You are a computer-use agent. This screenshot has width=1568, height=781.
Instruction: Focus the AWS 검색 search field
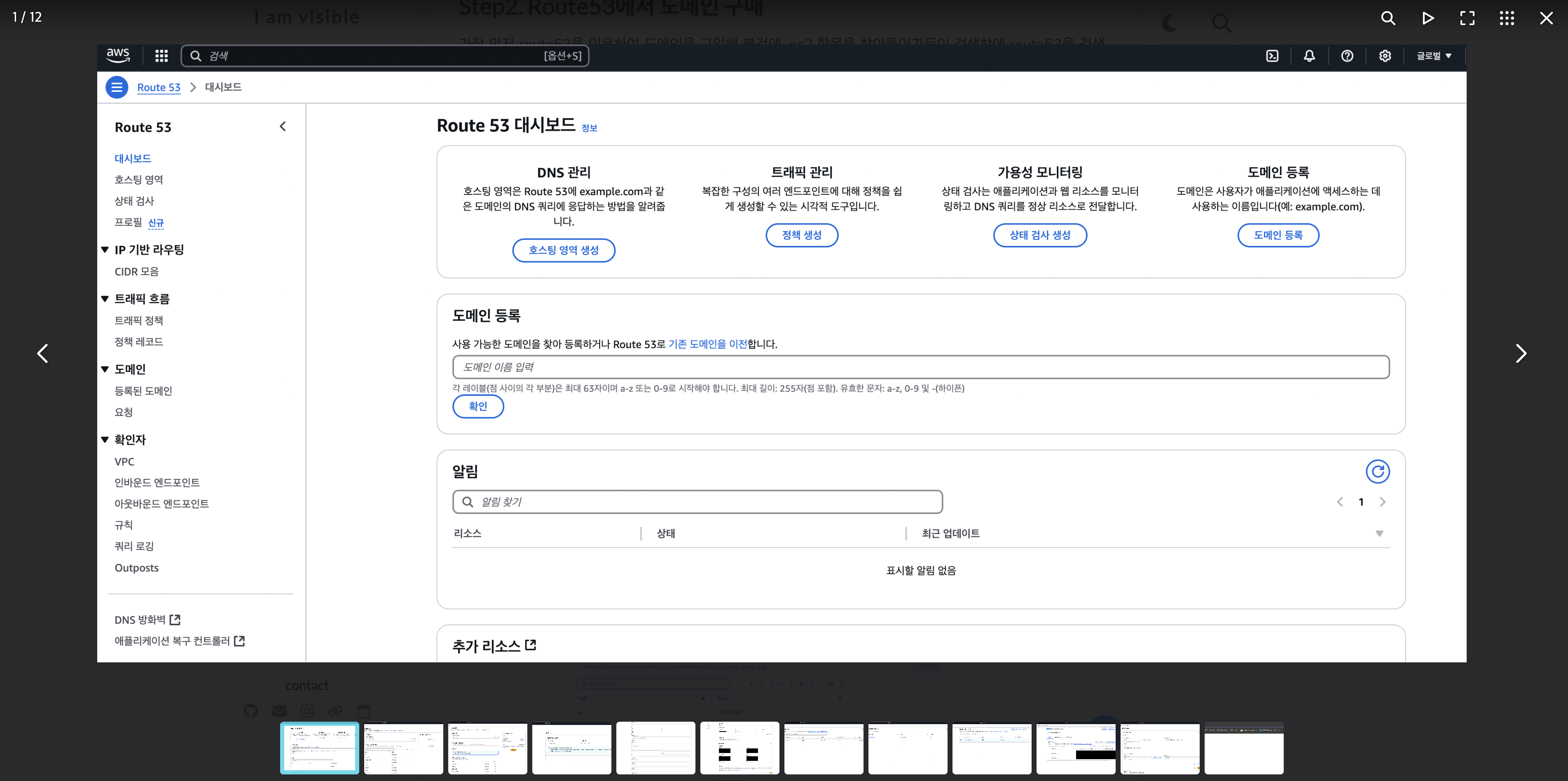click(x=385, y=56)
